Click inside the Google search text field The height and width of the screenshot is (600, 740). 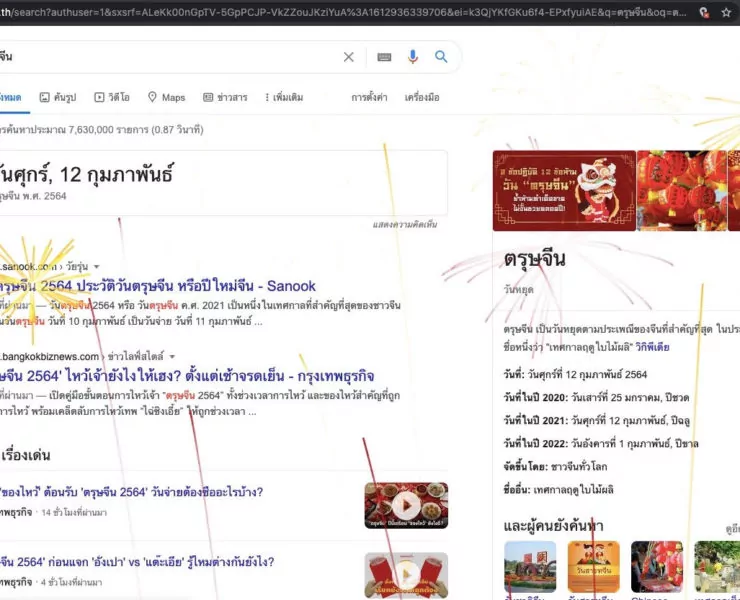pos(170,57)
